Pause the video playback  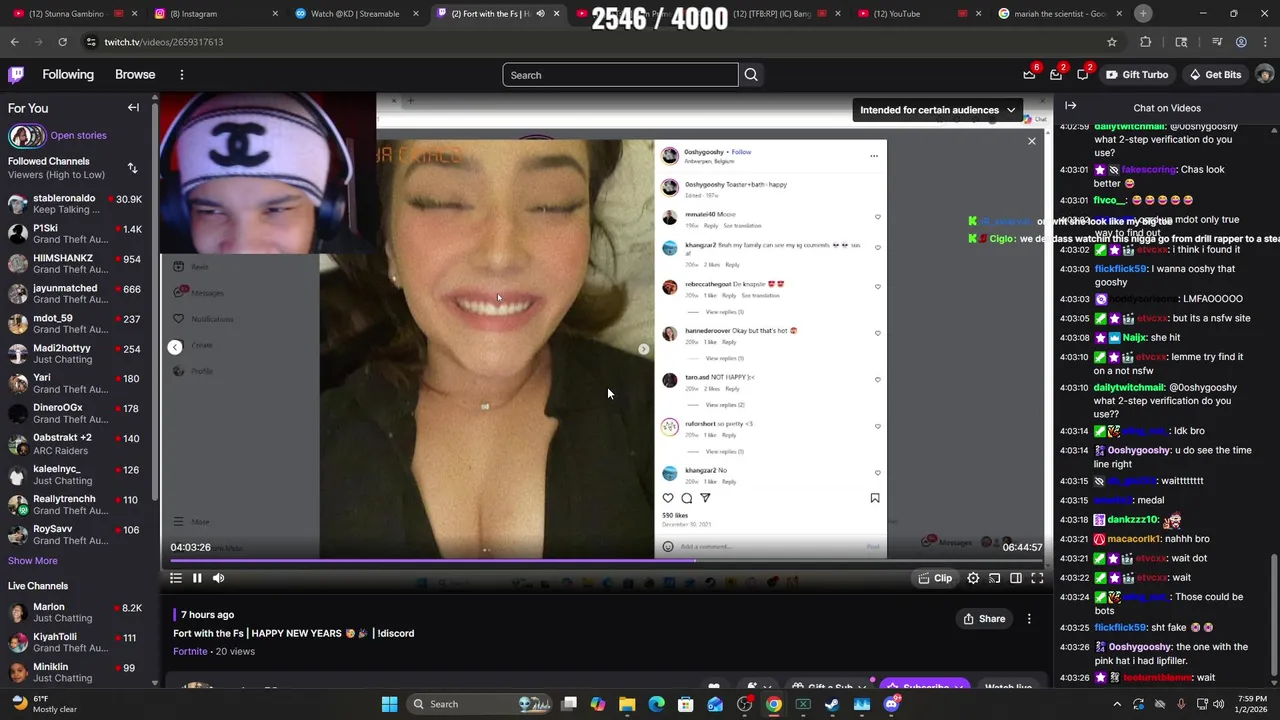click(x=197, y=578)
